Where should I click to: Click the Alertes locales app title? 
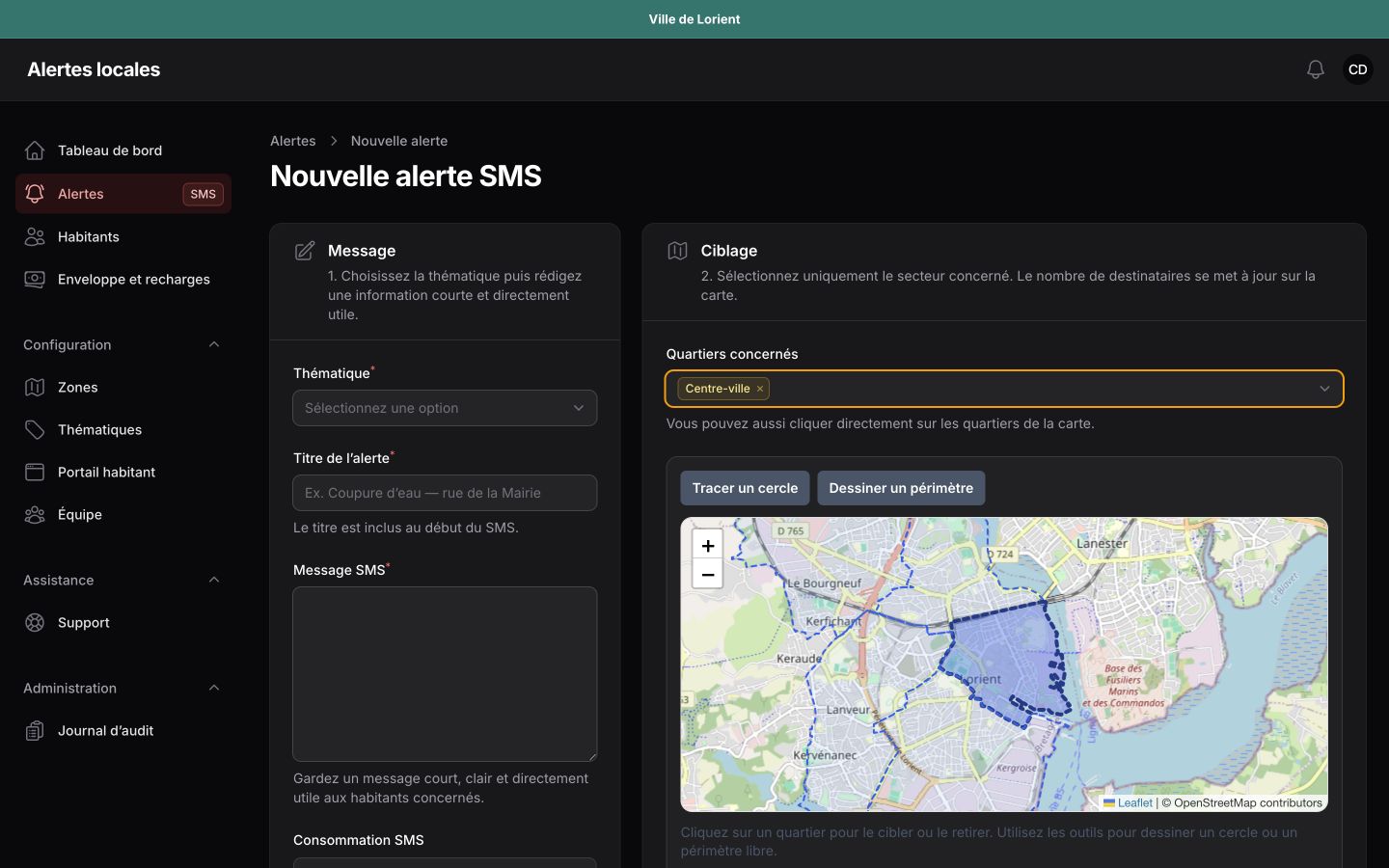(94, 69)
